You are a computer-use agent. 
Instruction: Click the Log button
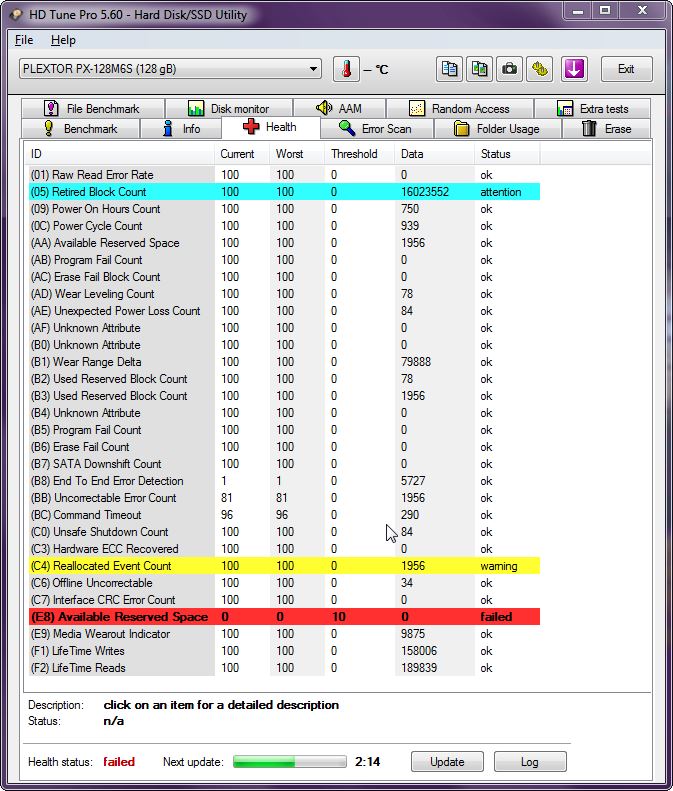(530, 762)
